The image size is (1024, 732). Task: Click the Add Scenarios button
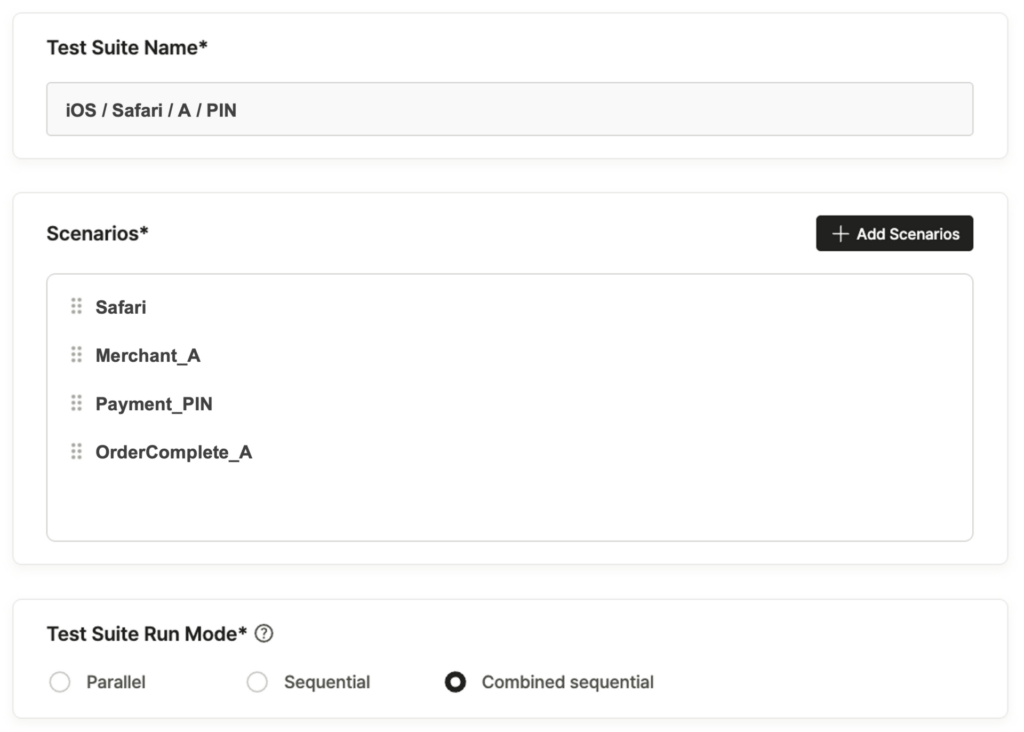[894, 233]
